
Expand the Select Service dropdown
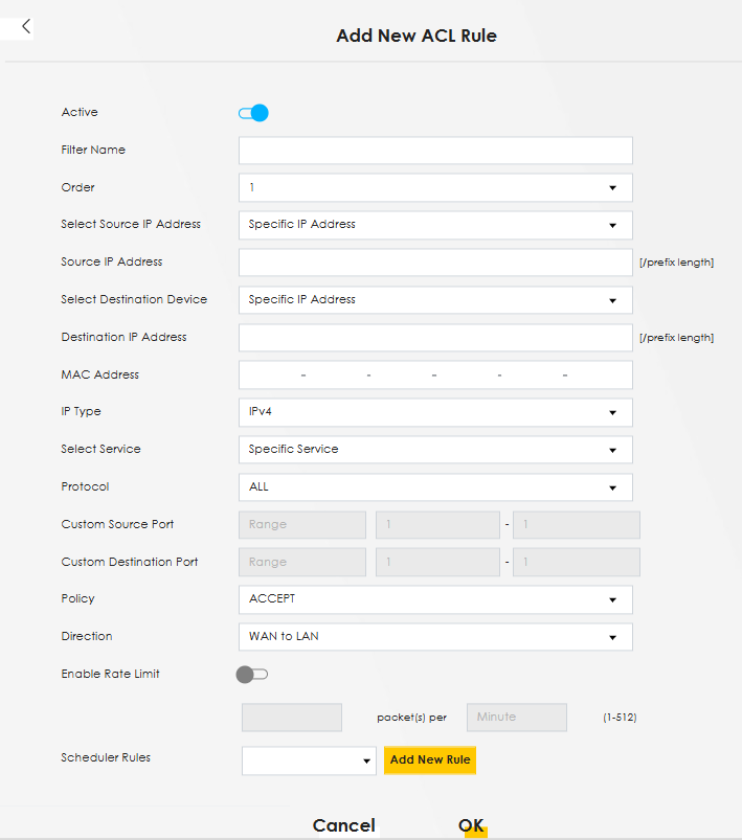435,450
